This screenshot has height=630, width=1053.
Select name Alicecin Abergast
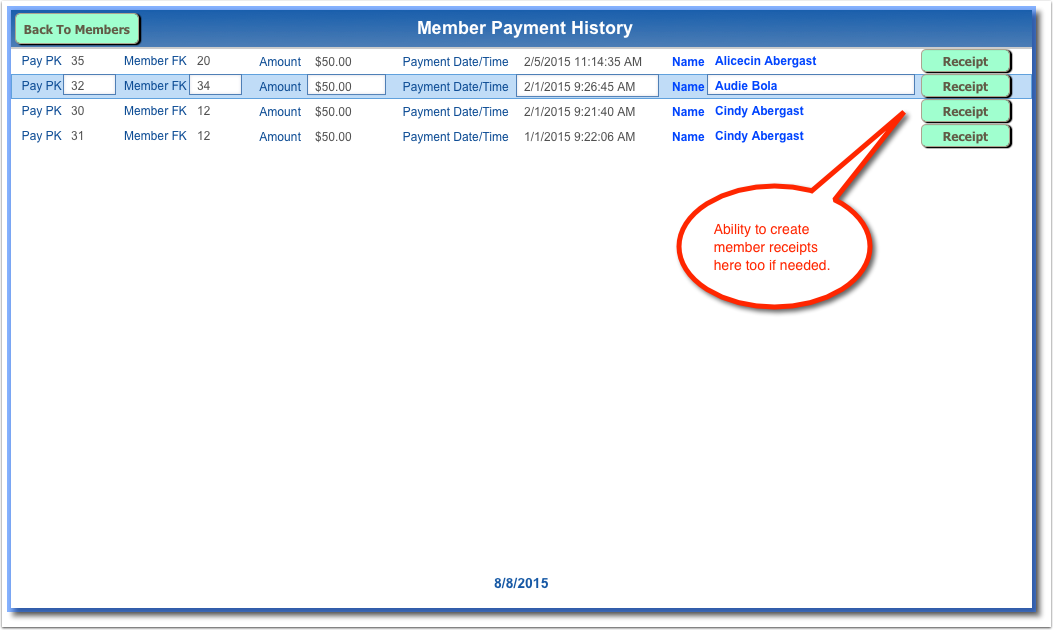[x=766, y=60]
